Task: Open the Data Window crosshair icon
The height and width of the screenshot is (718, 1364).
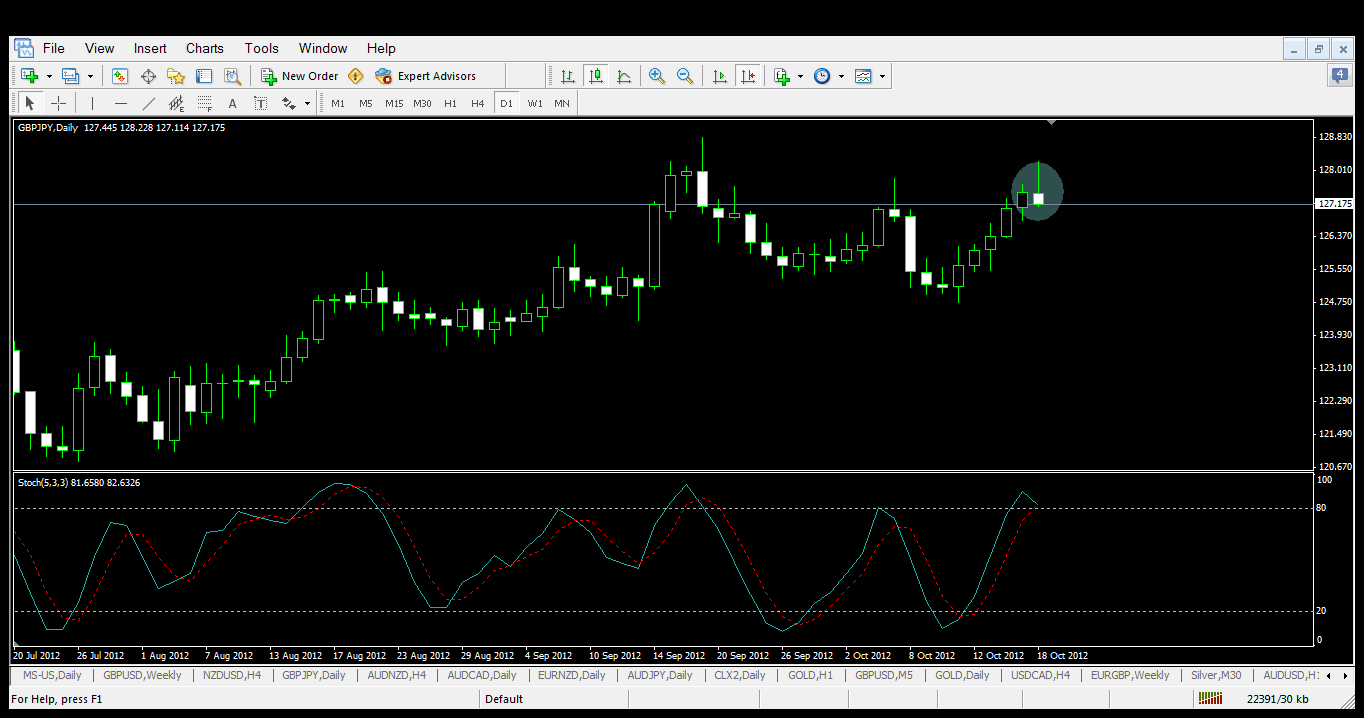Action: [x=148, y=76]
